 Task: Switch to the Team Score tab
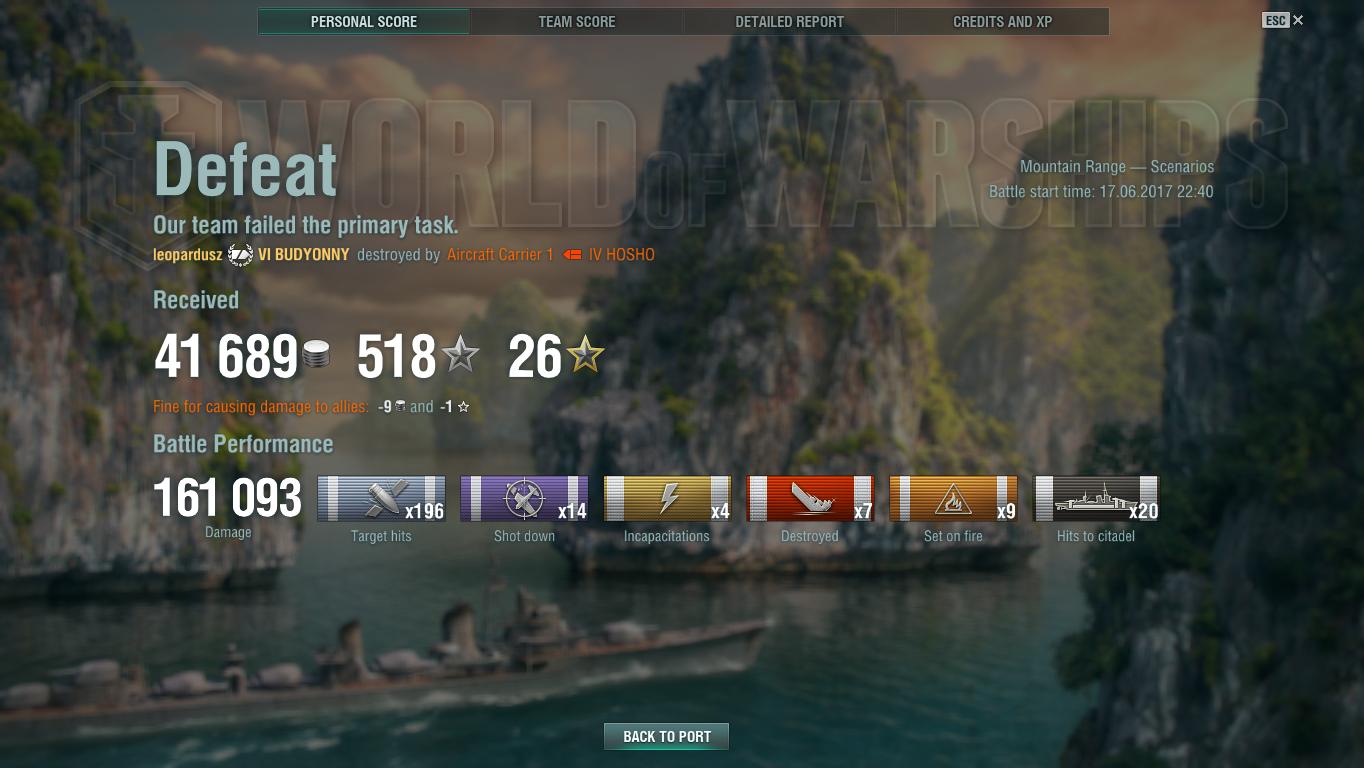coord(577,21)
